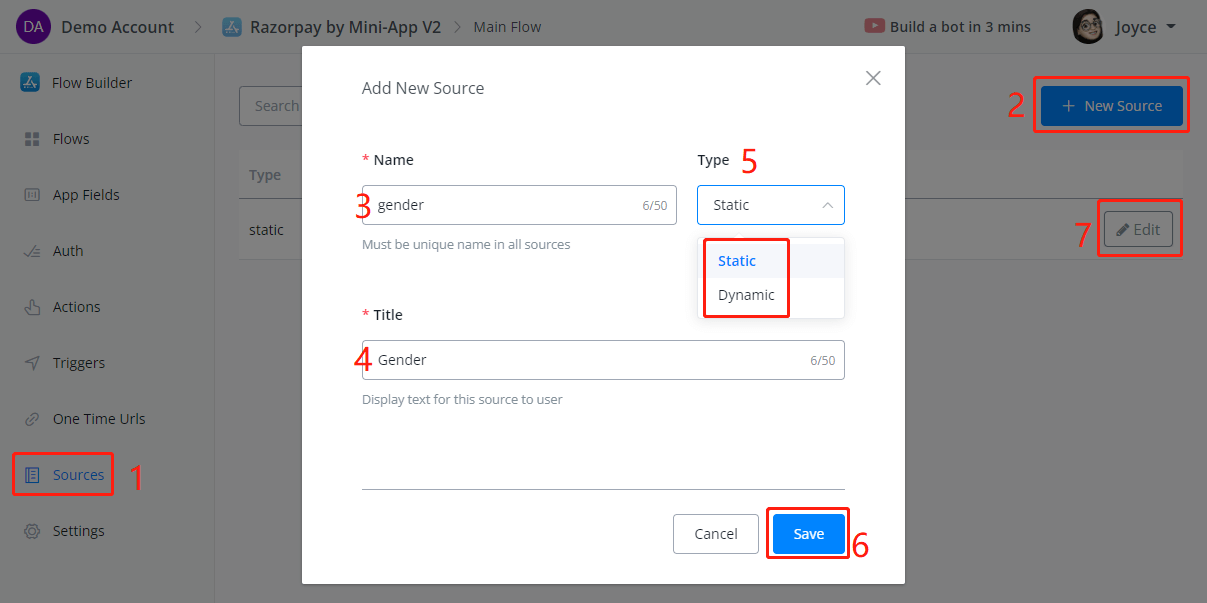Click the Flow Builder sidebar icon

click(x=30, y=83)
